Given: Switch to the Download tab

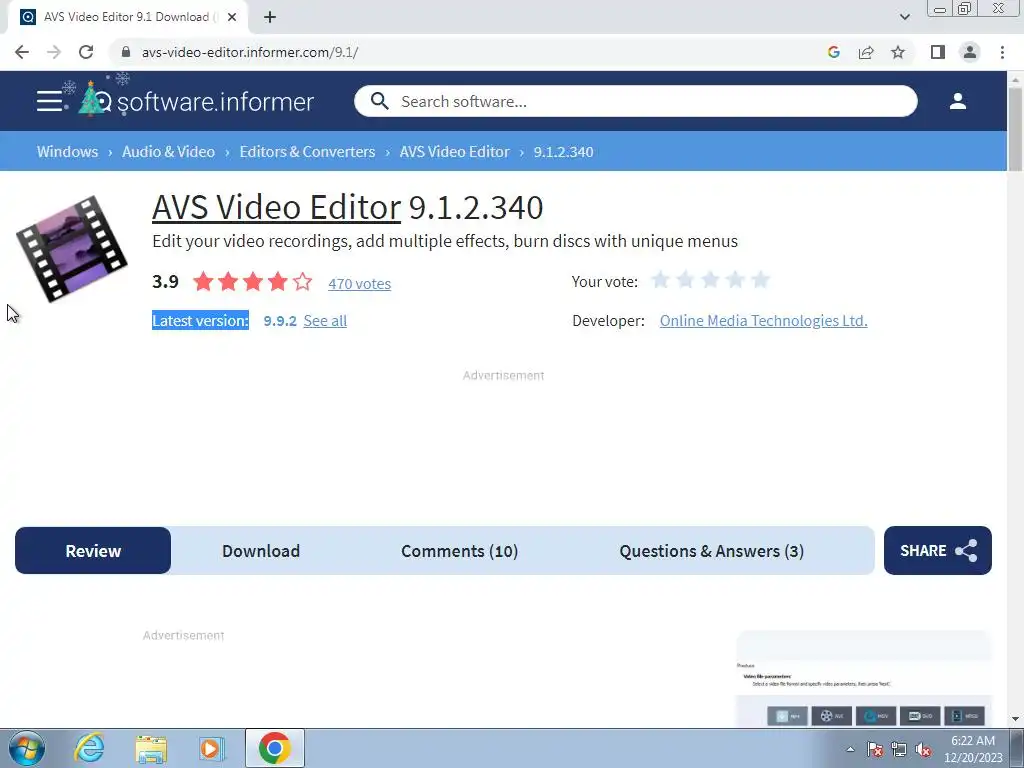Looking at the screenshot, I should [261, 551].
